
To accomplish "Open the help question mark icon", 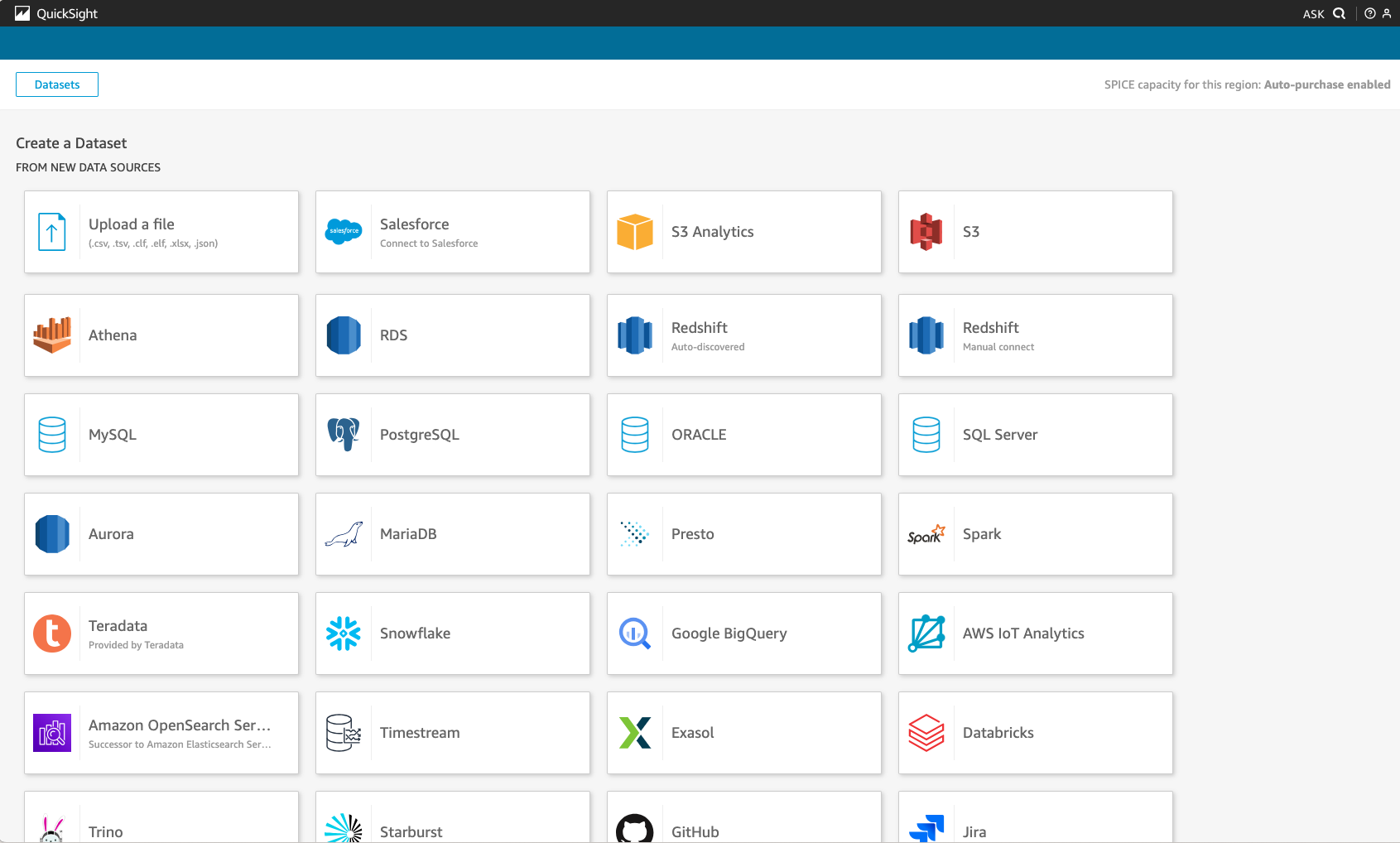I will (1370, 13).
